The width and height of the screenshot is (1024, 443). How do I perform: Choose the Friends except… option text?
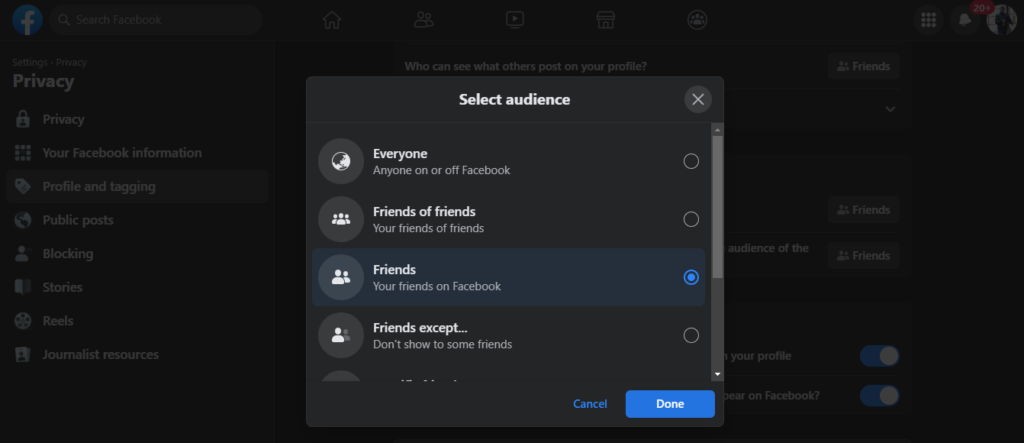point(420,327)
